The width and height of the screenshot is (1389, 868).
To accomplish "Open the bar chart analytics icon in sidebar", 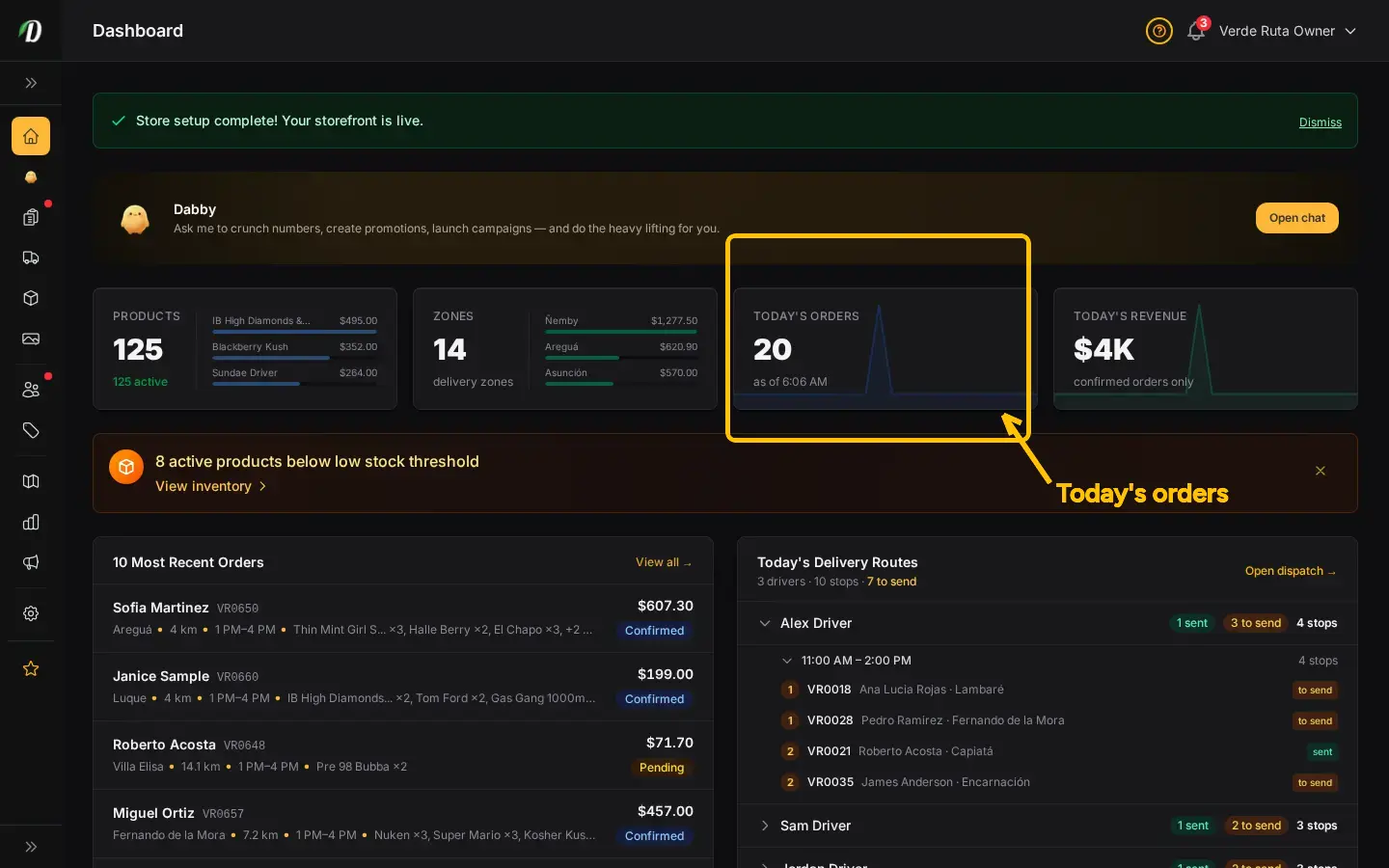I will 31,522.
